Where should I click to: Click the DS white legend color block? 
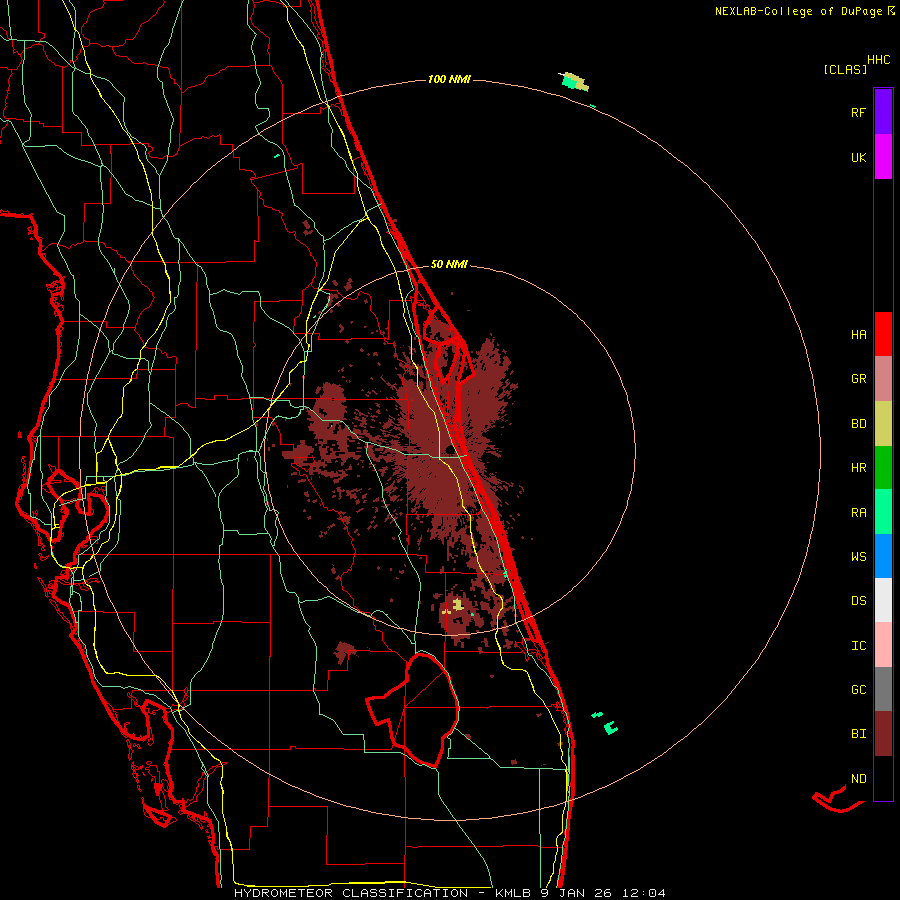point(883,600)
